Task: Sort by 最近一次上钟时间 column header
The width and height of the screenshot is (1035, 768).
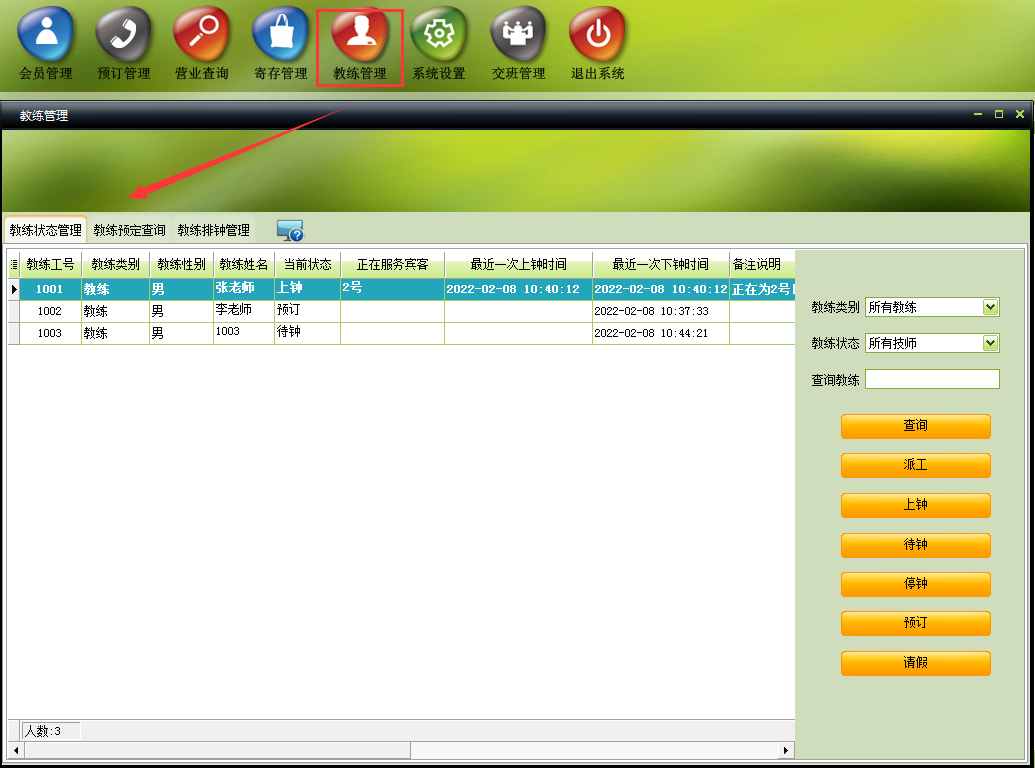Action: [518, 265]
